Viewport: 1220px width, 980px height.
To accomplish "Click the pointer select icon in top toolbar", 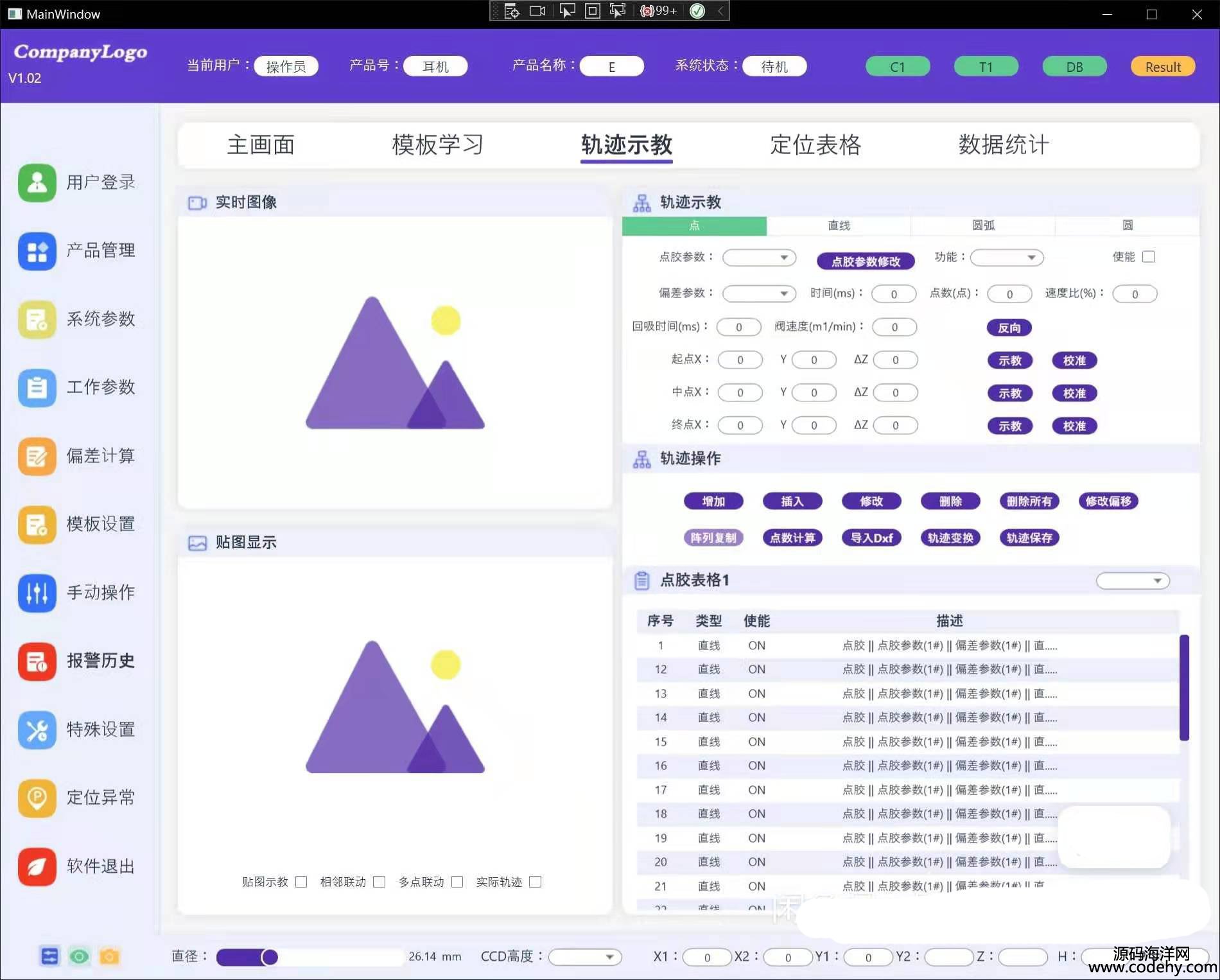I will click(x=567, y=11).
